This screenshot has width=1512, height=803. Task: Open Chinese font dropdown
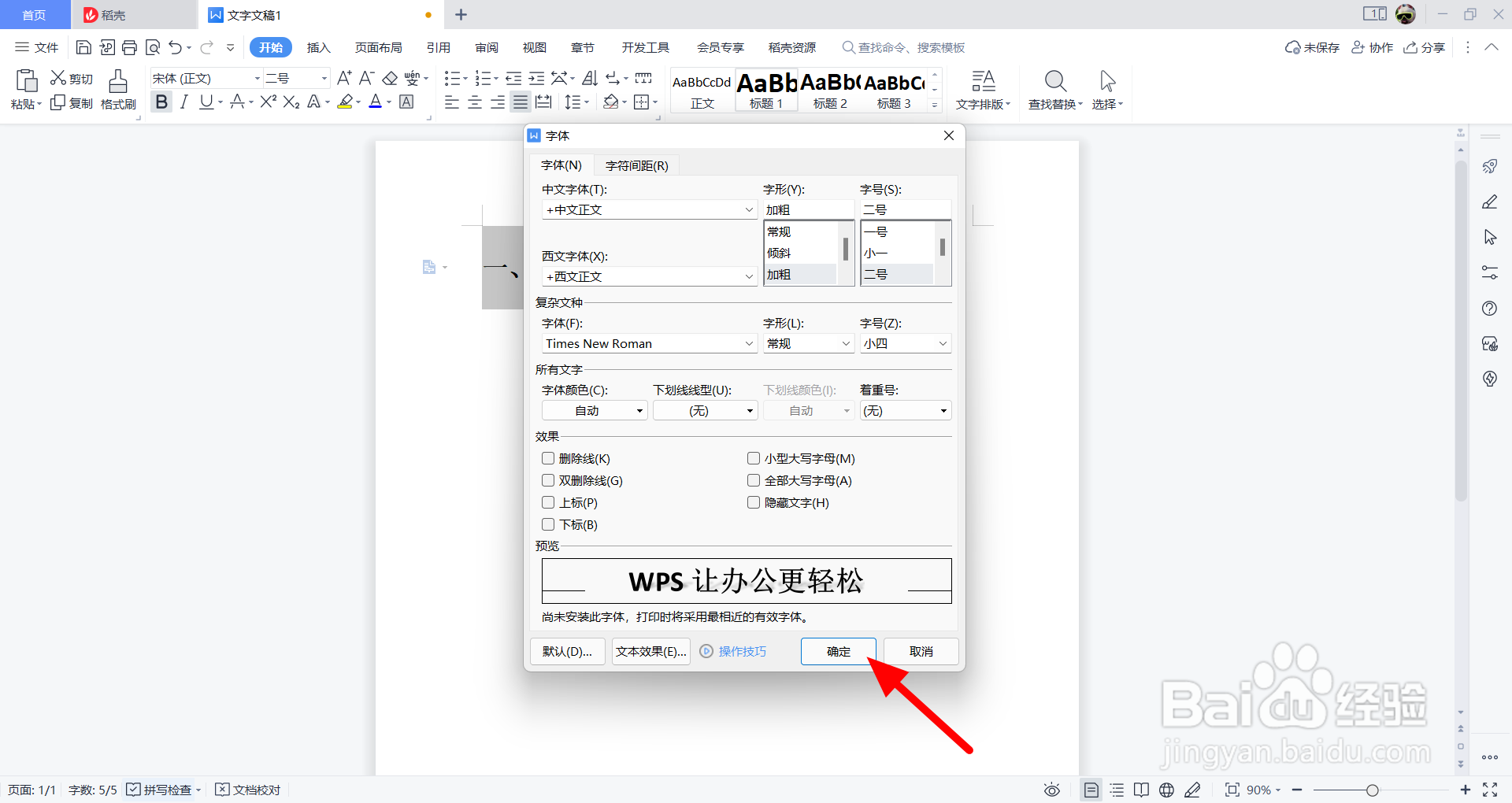tap(749, 210)
